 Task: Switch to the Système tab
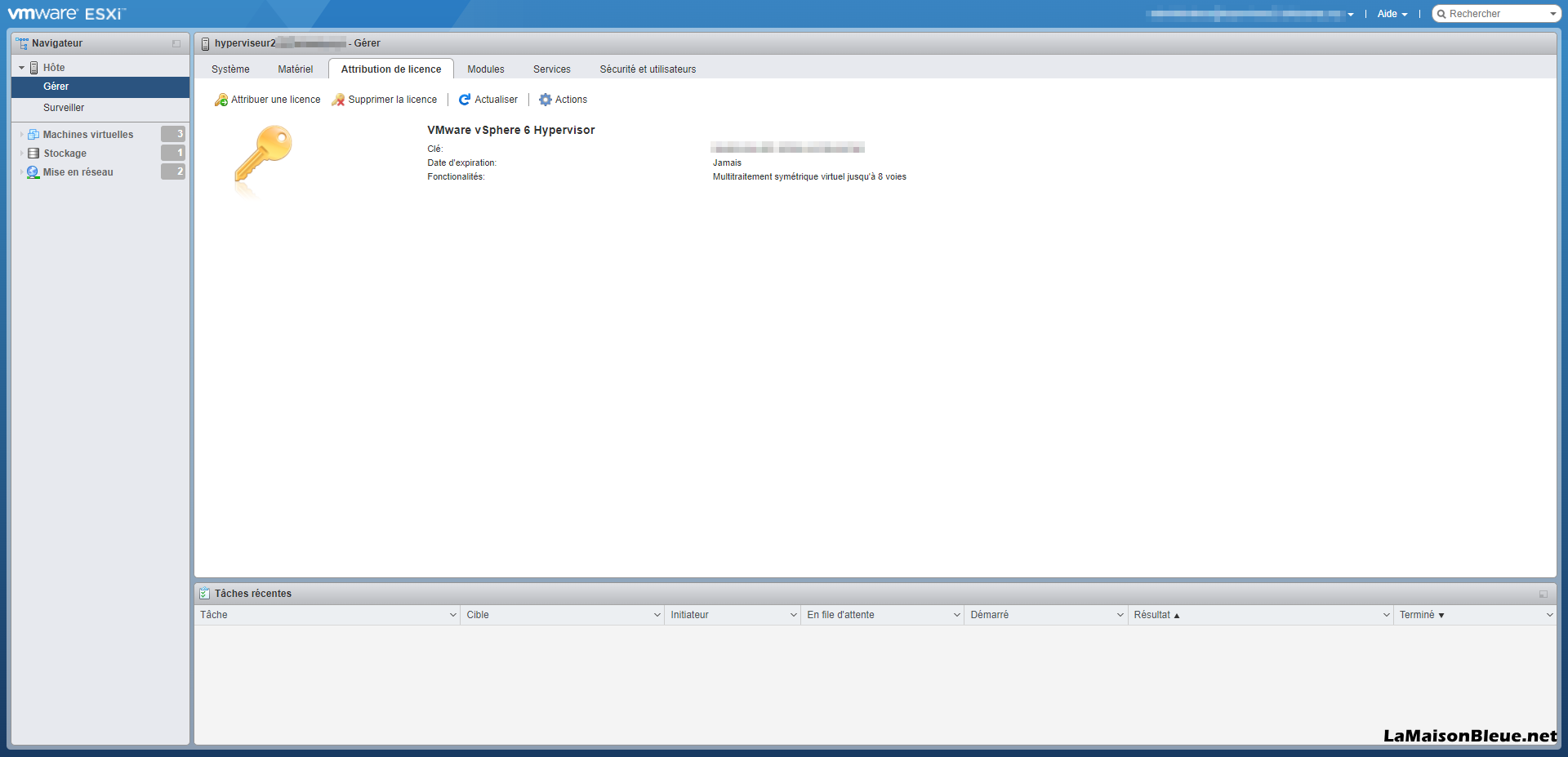coord(230,69)
